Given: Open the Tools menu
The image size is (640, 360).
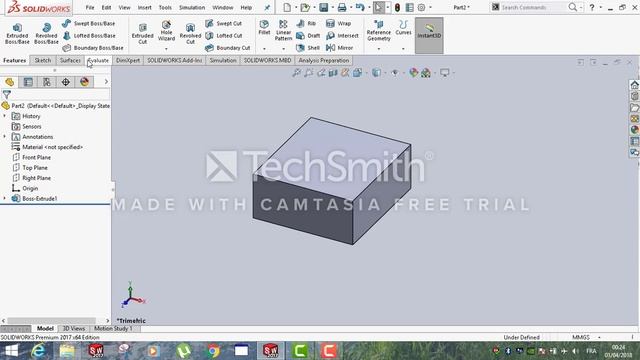Looking at the screenshot, I should pyautogui.click(x=165, y=7).
